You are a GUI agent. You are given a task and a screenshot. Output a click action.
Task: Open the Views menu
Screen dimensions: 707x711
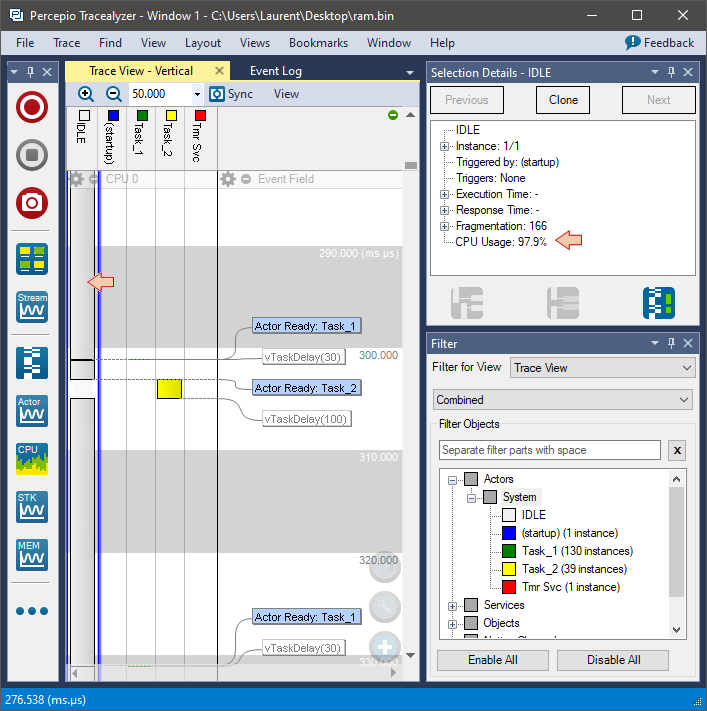coord(255,43)
